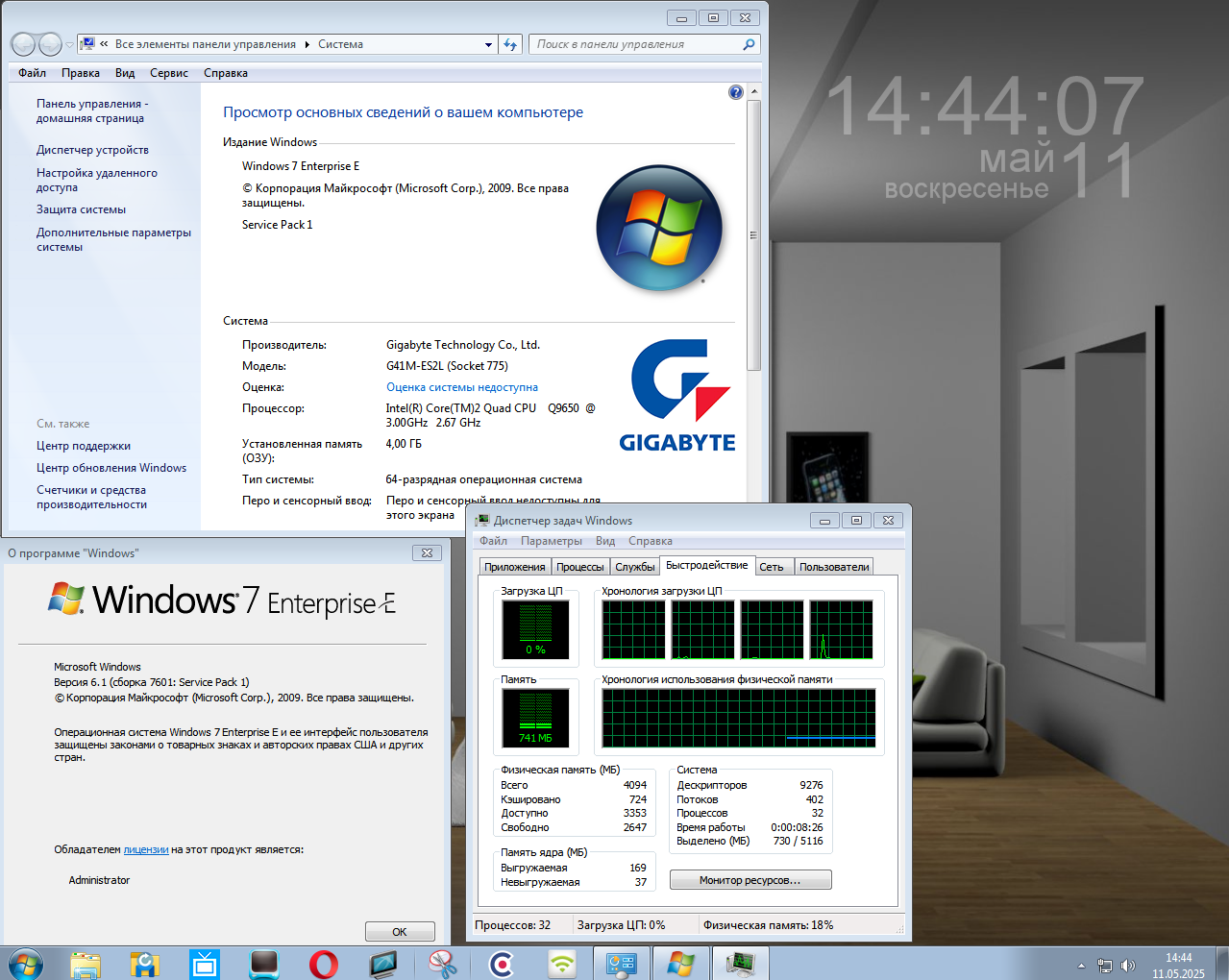Viewport: 1229px width, 980px height.
Task: Click the System window vertical scrollbar thumb
Action: coord(754,235)
